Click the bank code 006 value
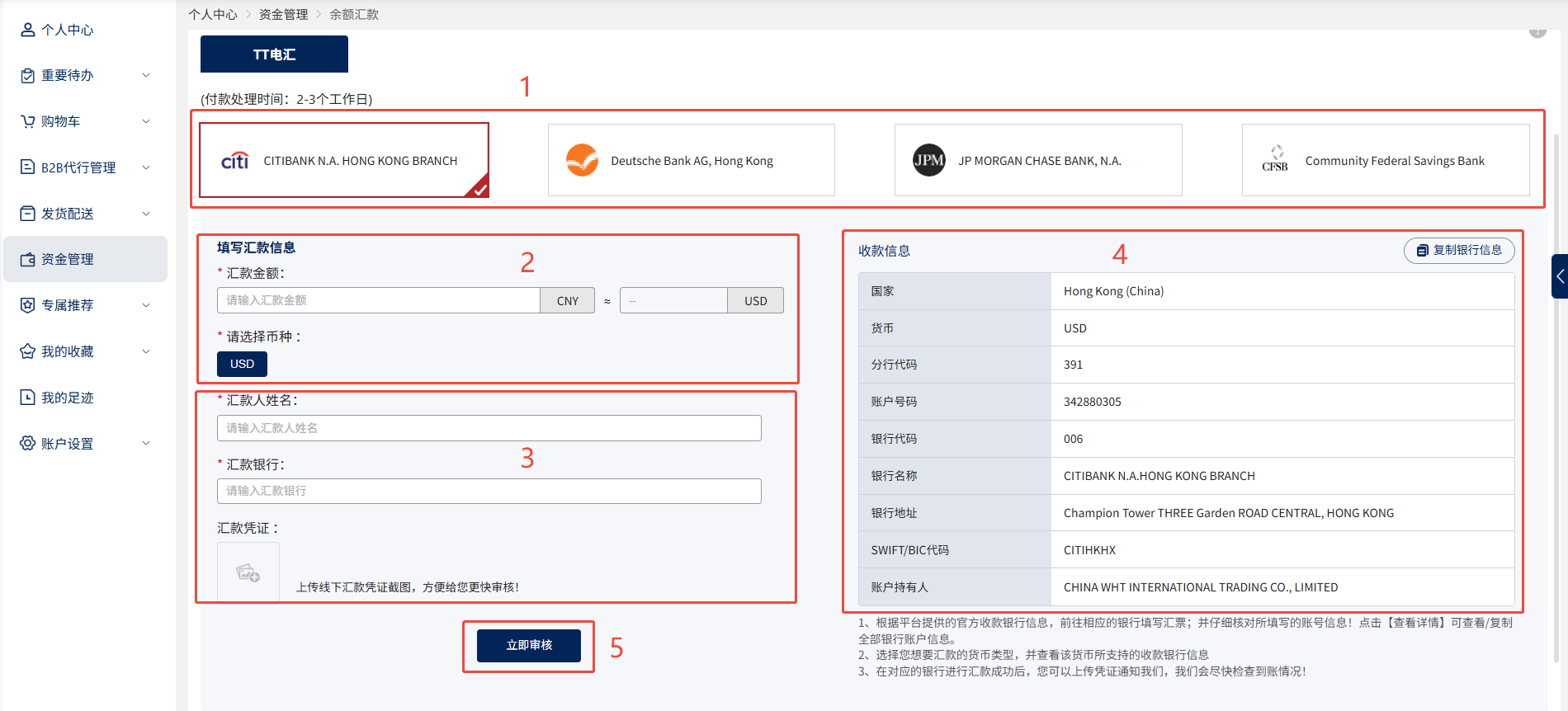1568x711 pixels. (1073, 439)
